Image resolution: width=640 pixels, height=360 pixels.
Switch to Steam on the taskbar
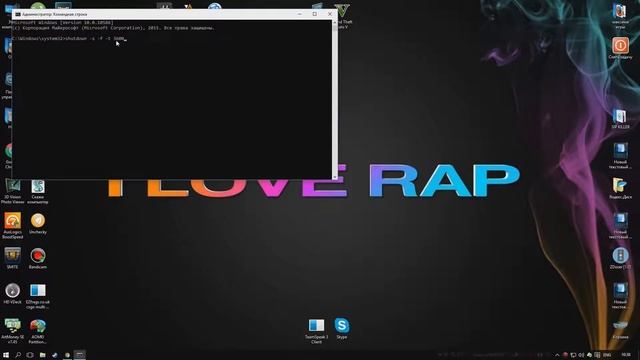coord(55,355)
